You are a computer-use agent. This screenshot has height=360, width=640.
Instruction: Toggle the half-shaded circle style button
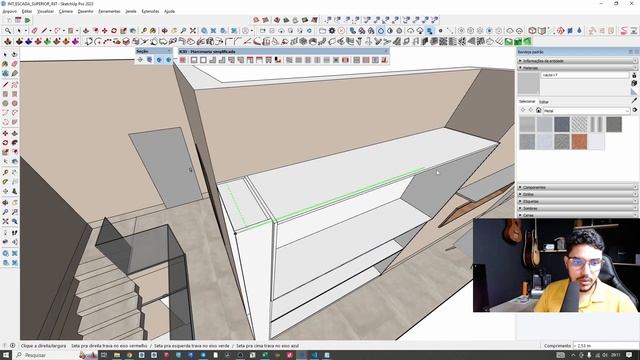390,31
